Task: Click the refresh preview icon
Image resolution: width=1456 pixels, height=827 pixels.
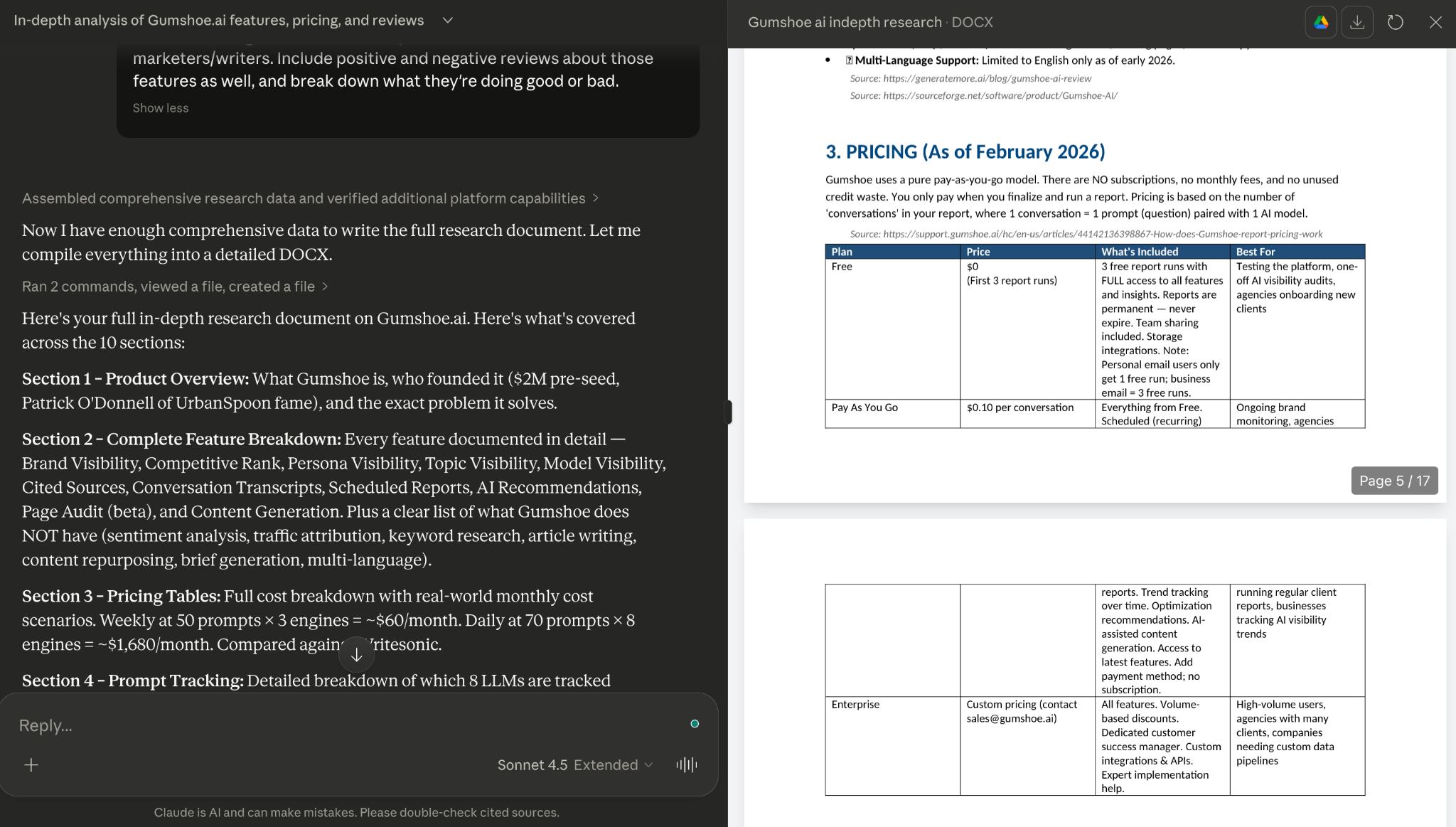Action: 1396,22
